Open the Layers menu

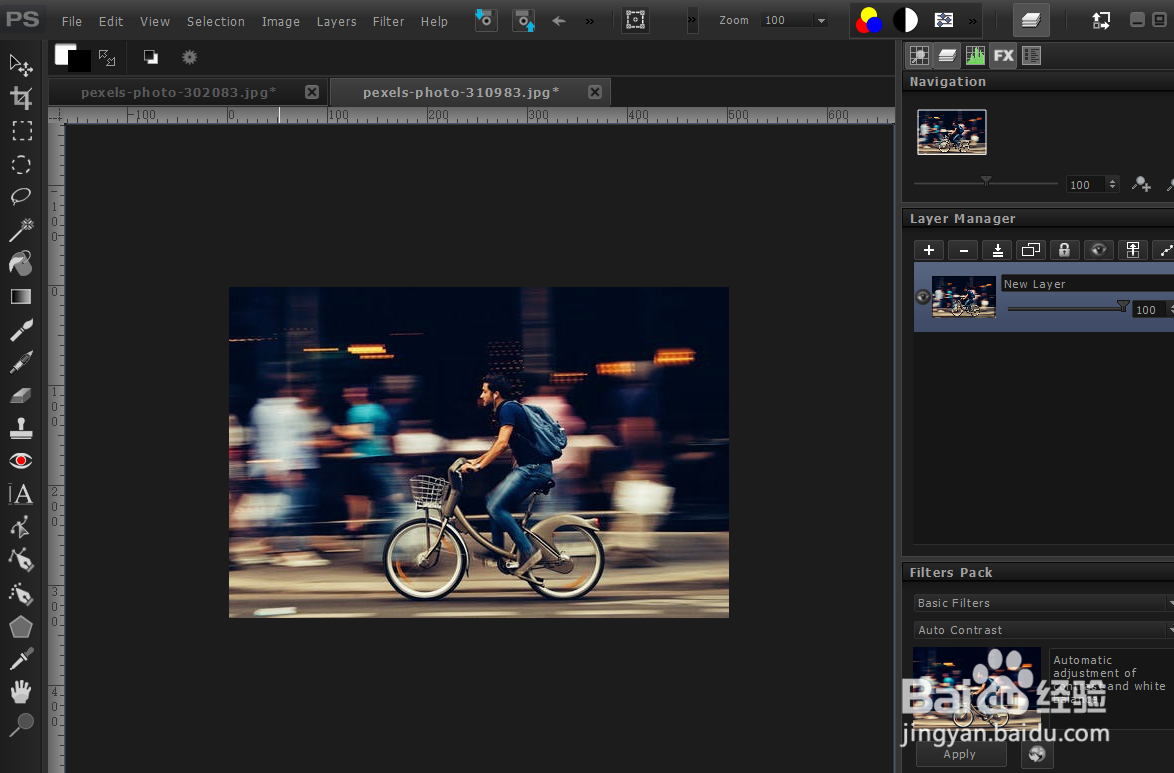(336, 22)
